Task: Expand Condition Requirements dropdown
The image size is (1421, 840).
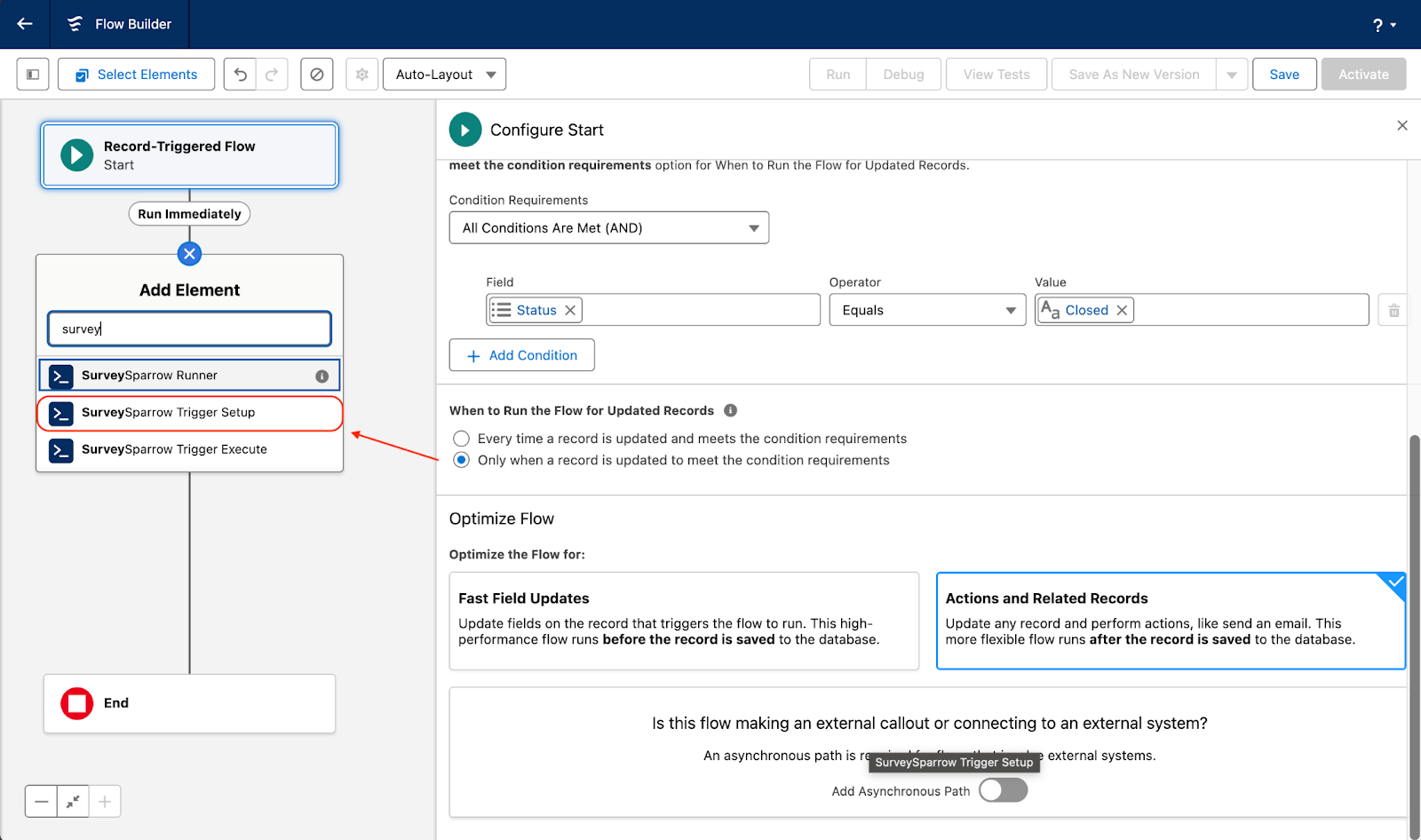Action: coord(608,228)
